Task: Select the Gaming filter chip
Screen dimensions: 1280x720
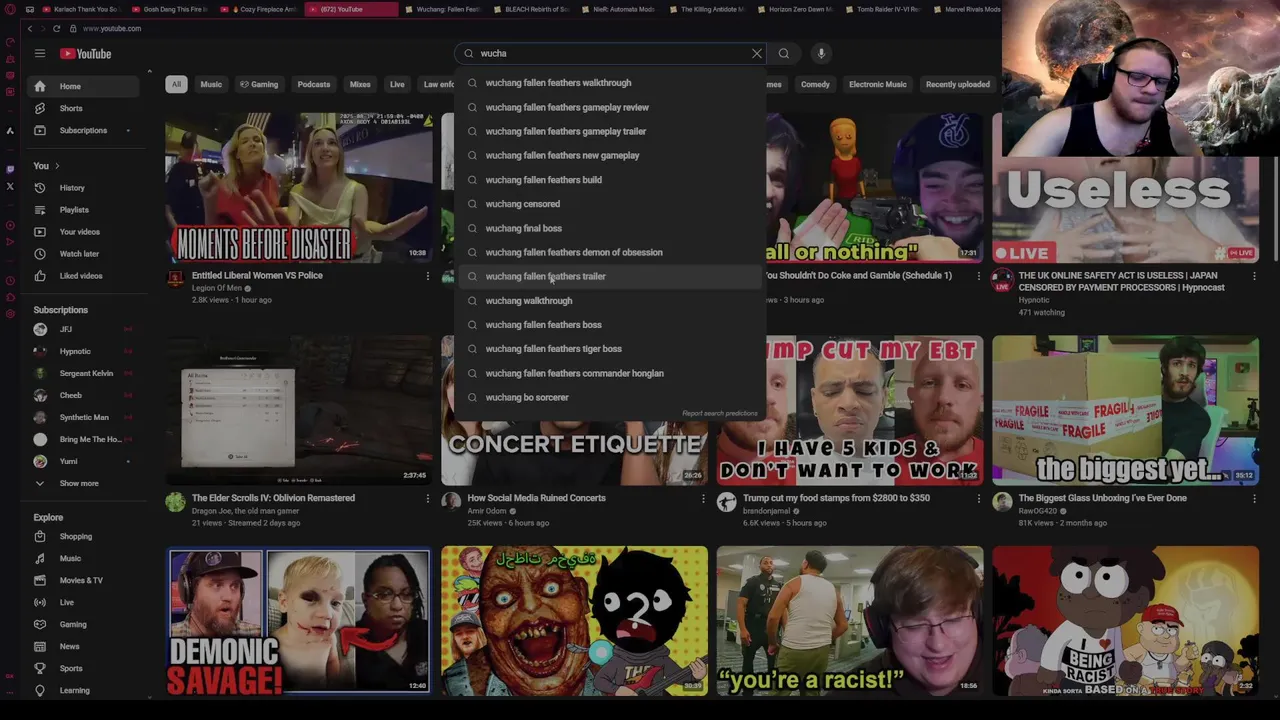Action: [259, 84]
